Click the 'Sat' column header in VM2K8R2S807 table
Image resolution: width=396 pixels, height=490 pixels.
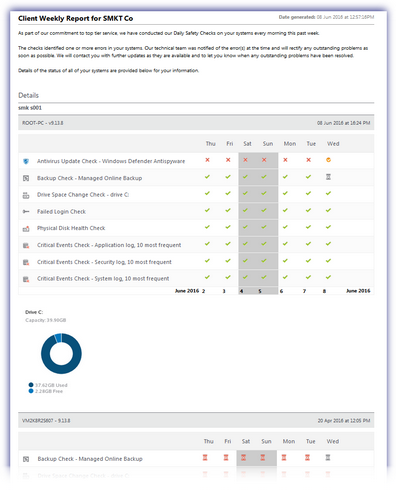tap(246, 441)
